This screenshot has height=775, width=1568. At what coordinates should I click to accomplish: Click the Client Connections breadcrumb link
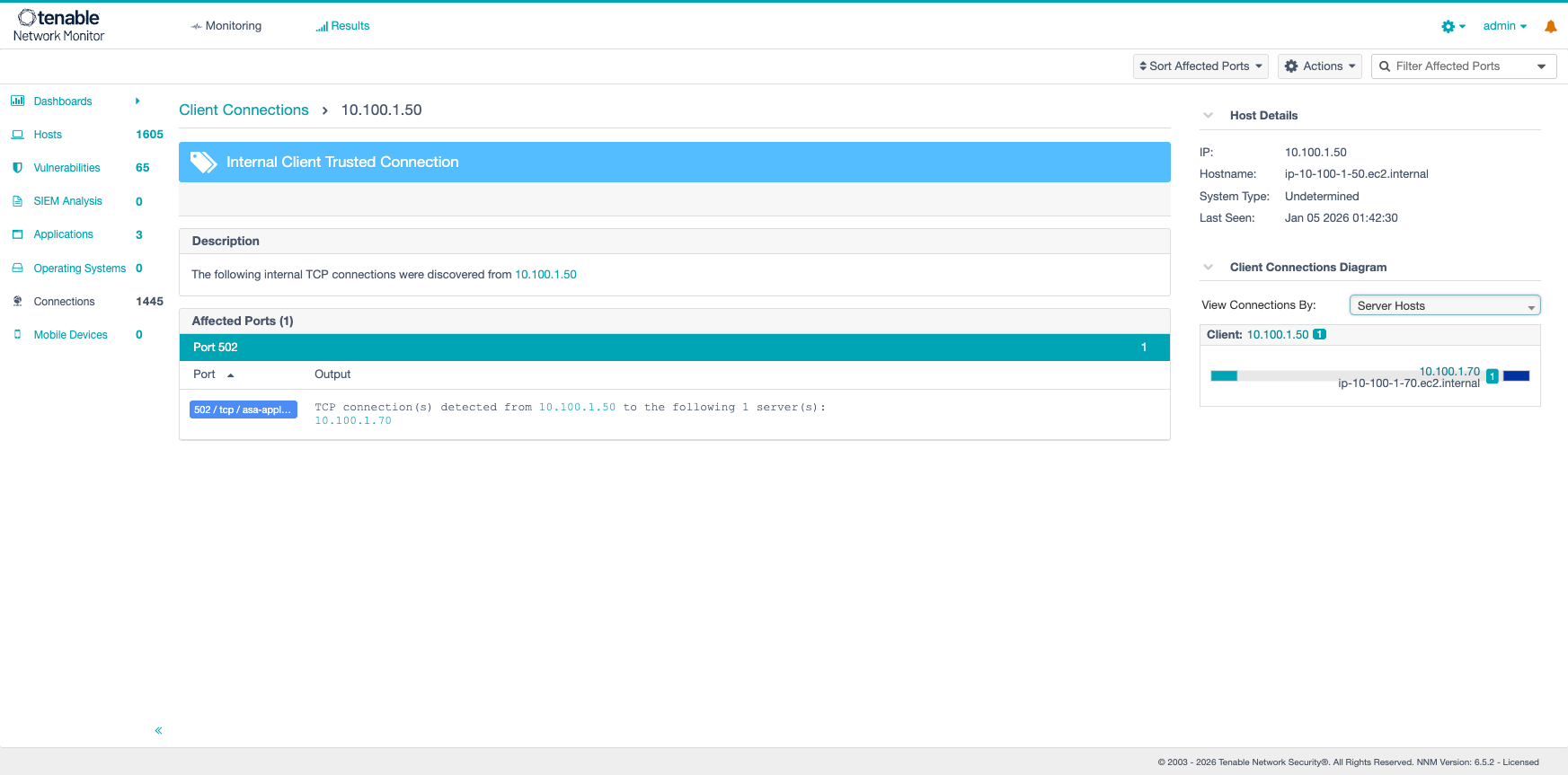(244, 110)
